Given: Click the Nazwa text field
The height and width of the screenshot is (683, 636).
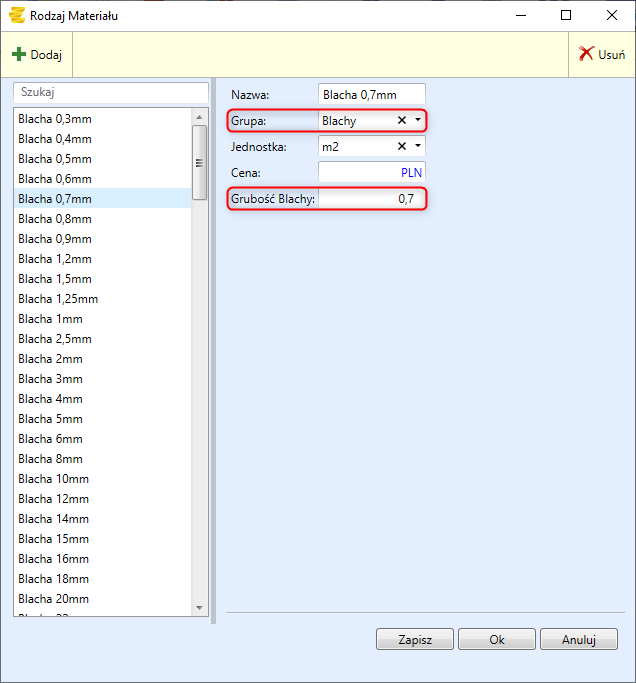Looking at the screenshot, I should click(371, 95).
